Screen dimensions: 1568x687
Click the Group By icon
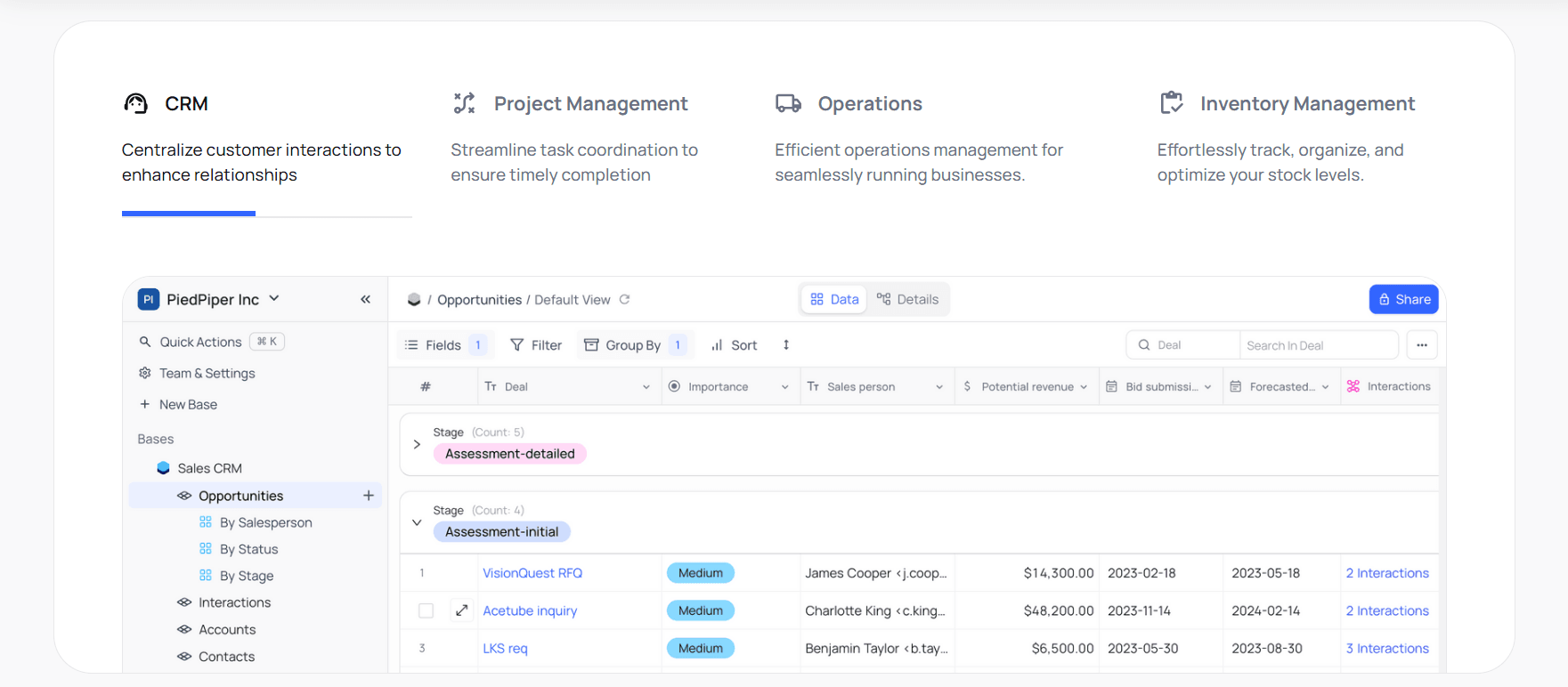(x=591, y=345)
